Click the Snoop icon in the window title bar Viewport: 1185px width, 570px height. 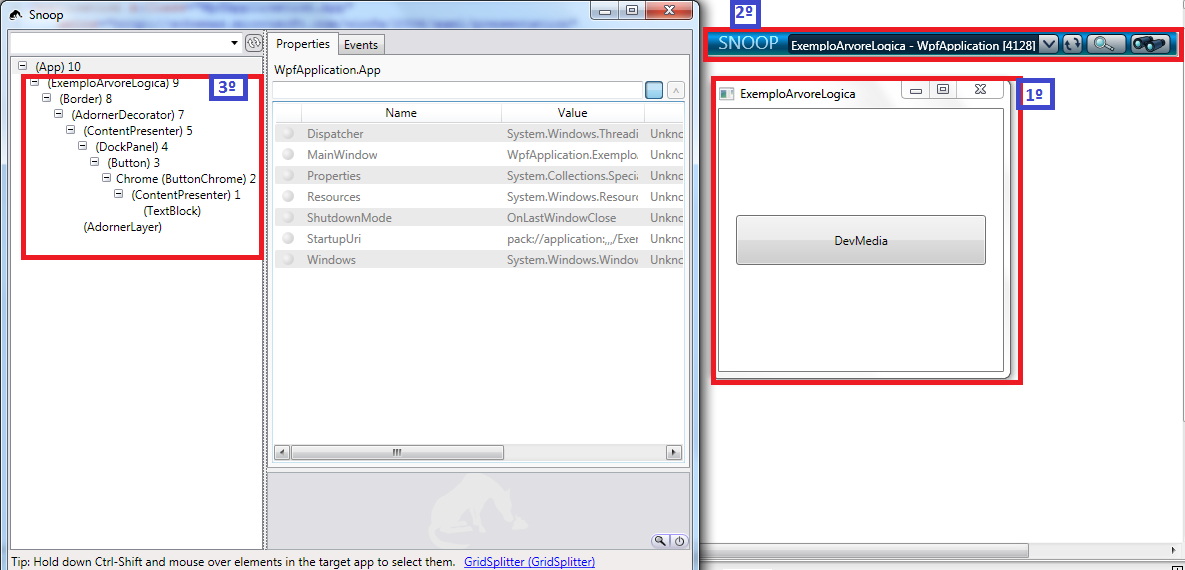(x=16, y=15)
